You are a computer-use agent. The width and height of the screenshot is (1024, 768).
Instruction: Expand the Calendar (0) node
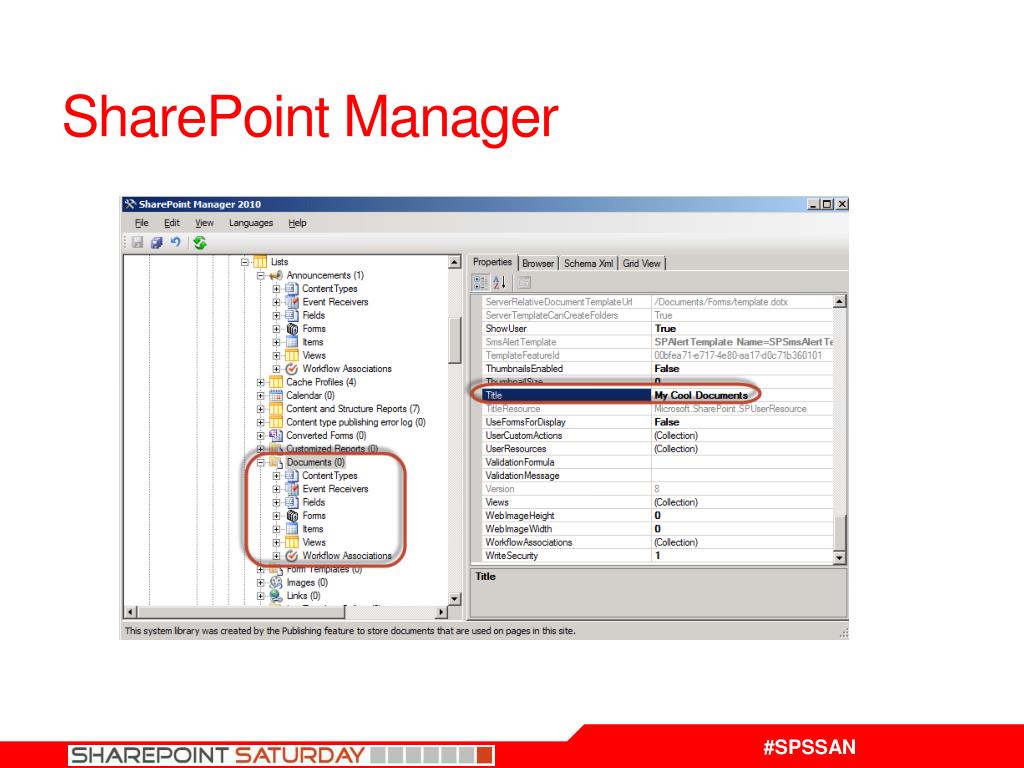(x=261, y=396)
